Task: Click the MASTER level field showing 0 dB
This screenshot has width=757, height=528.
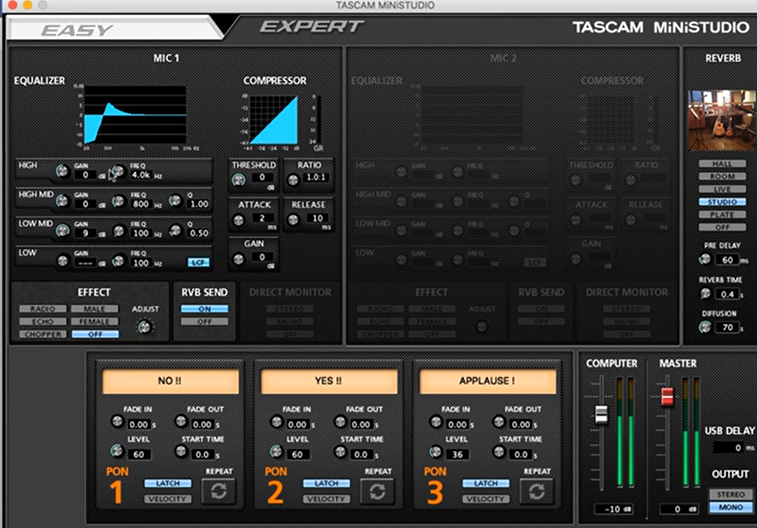Action: click(679, 509)
